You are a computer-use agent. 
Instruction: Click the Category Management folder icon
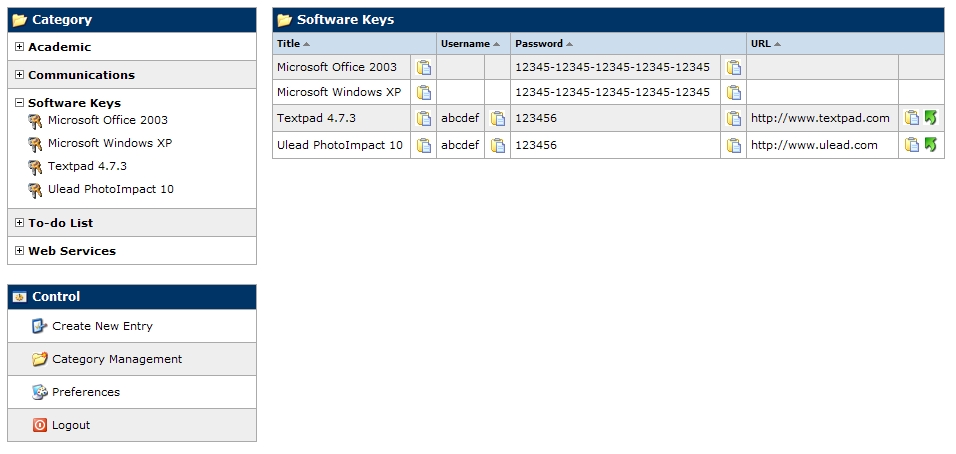40,359
